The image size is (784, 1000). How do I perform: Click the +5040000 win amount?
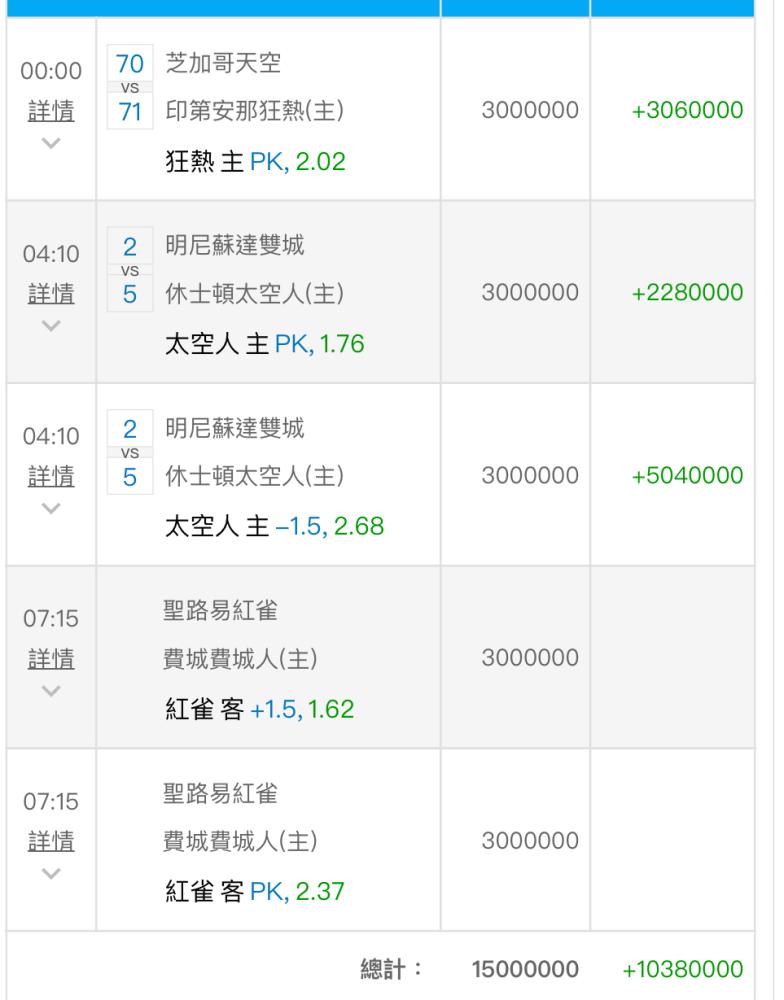pyautogui.click(x=687, y=475)
